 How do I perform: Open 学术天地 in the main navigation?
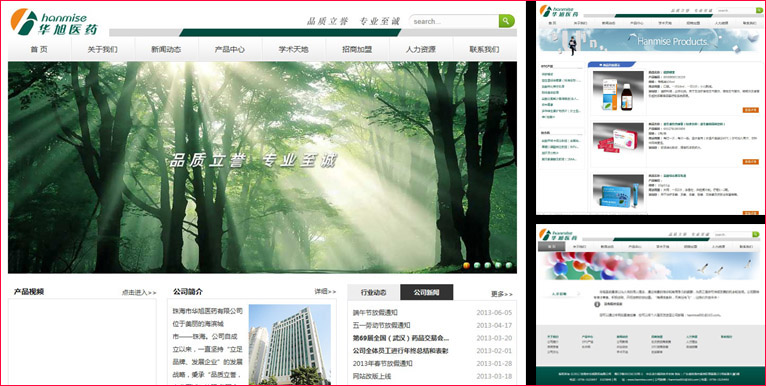294,49
